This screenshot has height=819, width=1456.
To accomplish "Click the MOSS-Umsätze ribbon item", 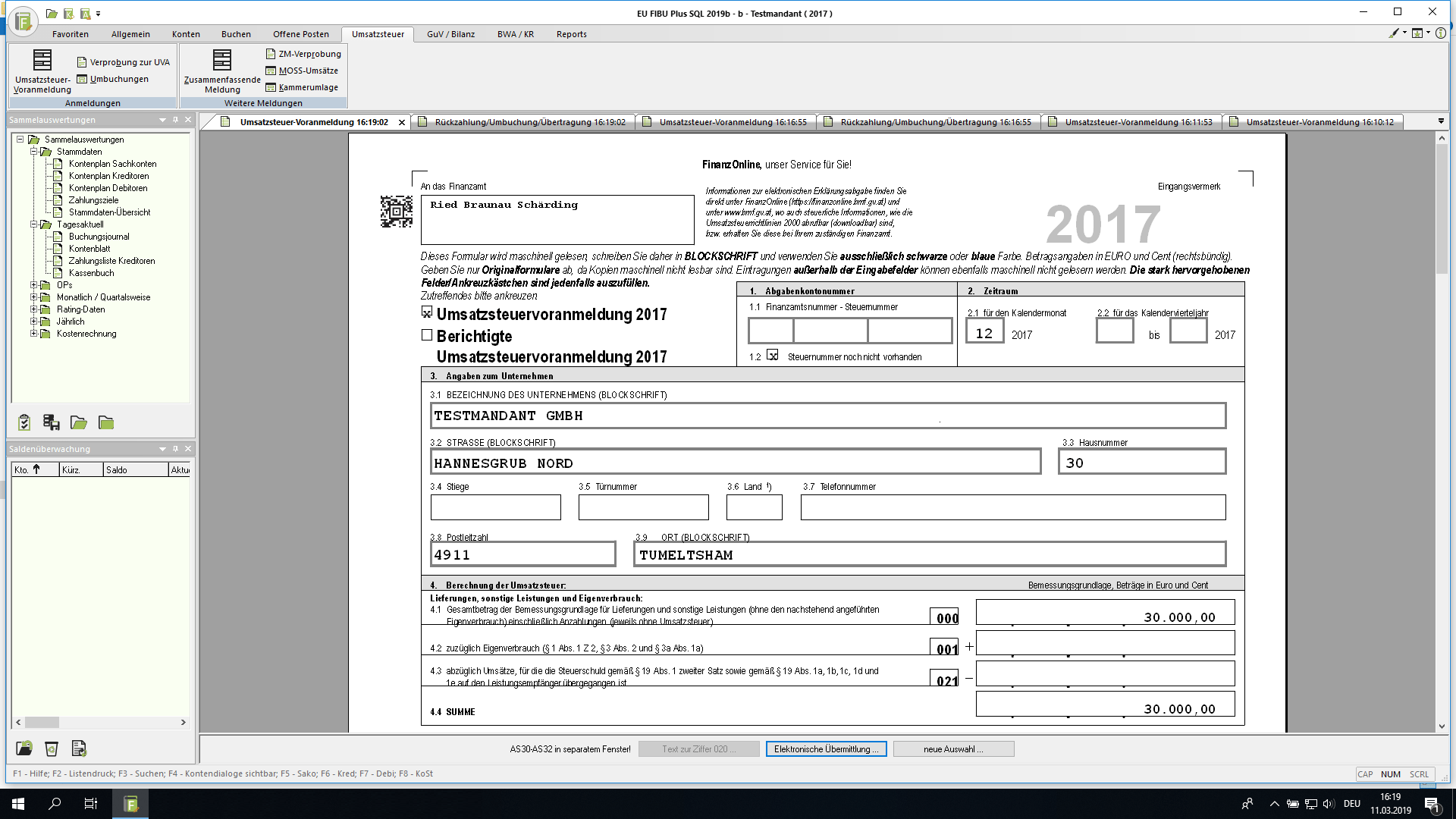I will [302, 71].
